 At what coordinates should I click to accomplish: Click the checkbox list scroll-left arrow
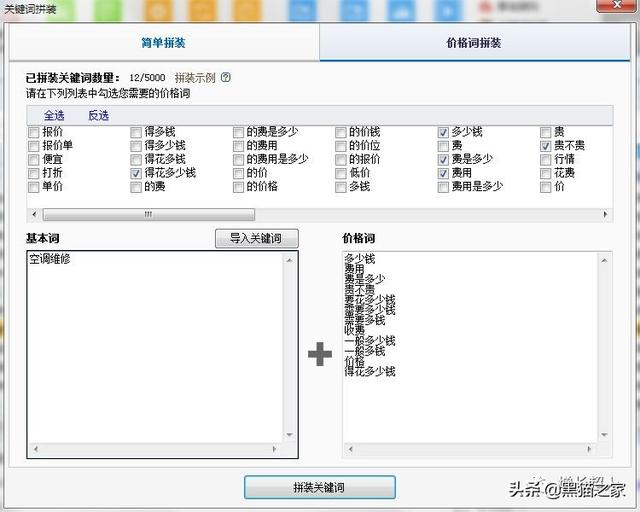(x=34, y=214)
